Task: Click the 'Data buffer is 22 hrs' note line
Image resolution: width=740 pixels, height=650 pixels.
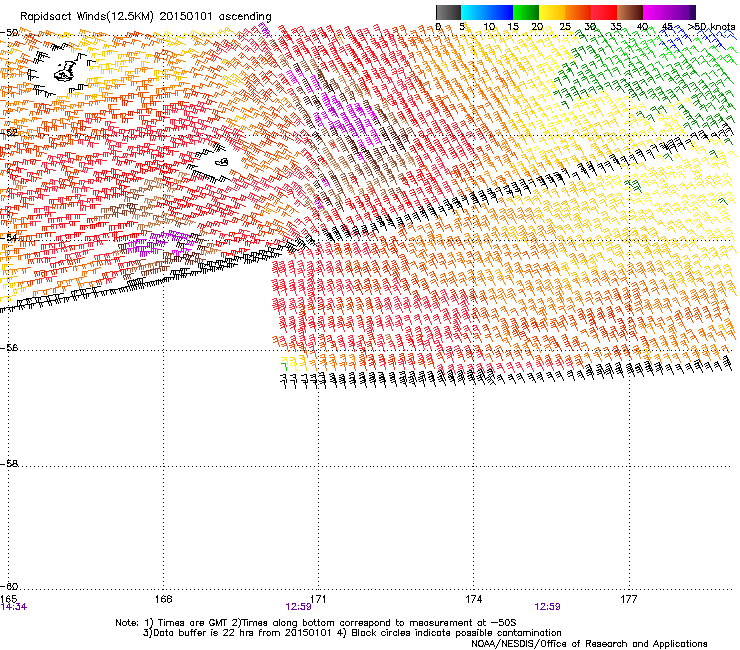Action: [352, 633]
